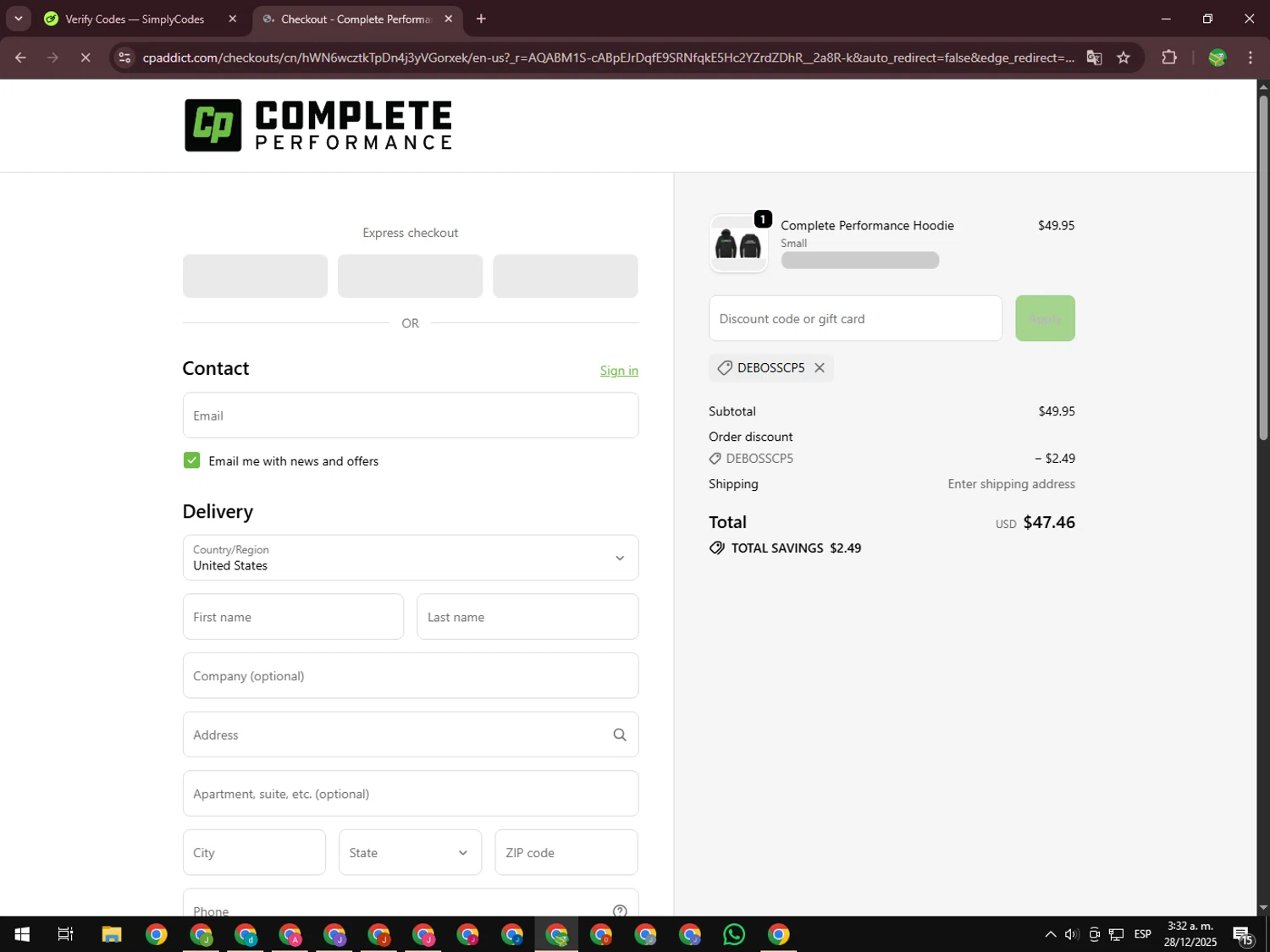The image size is (1270, 952).
Task: Open WhatsApp from the taskbar
Action: pos(734,934)
